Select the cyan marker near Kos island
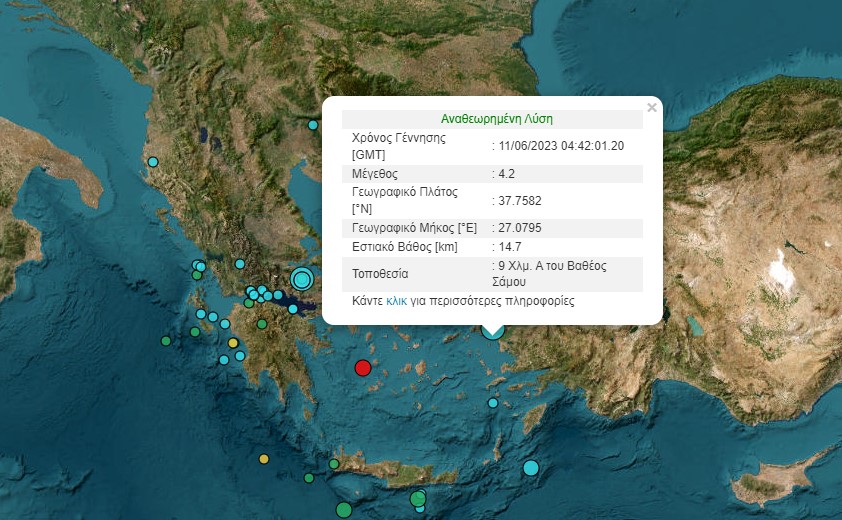The height and width of the screenshot is (520, 842). (x=493, y=403)
